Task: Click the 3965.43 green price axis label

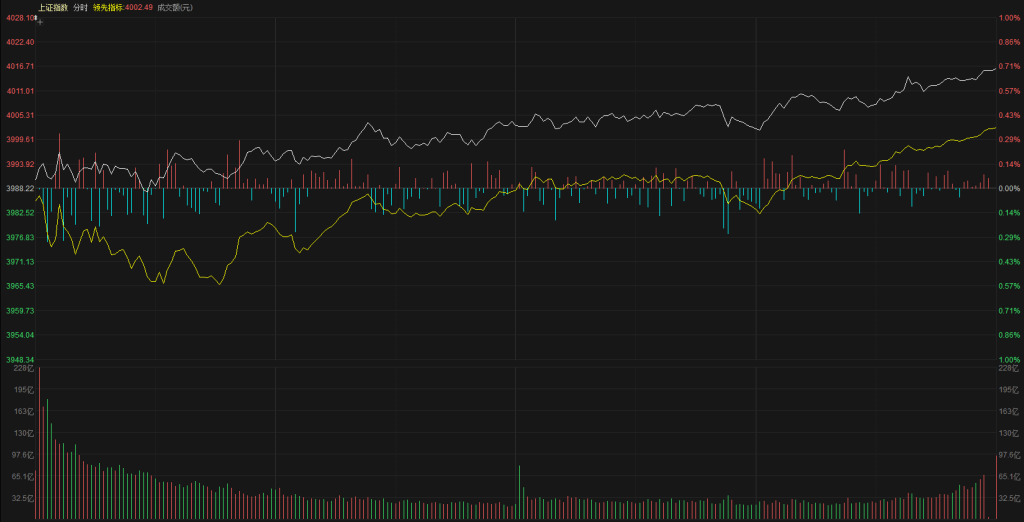Action: coord(20,286)
